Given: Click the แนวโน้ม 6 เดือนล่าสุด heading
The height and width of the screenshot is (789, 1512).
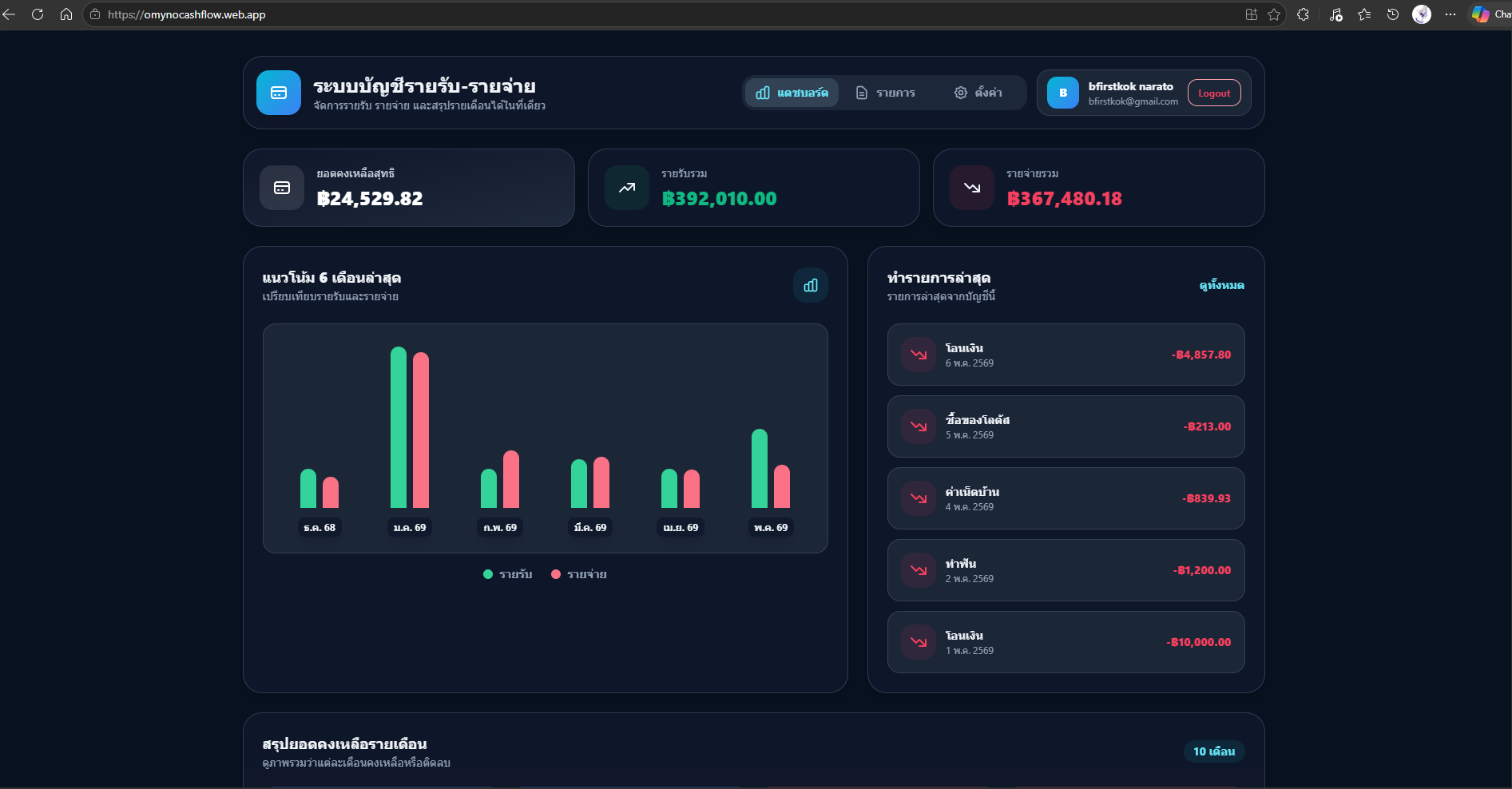Looking at the screenshot, I should click(x=331, y=278).
